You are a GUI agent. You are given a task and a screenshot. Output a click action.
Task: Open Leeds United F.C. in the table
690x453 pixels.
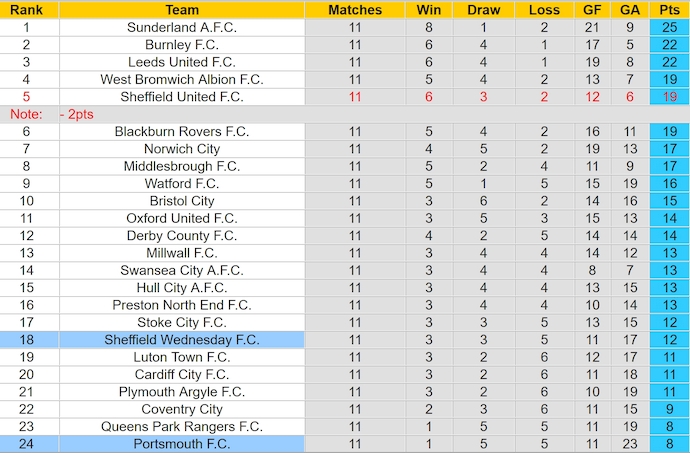coord(182,62)
